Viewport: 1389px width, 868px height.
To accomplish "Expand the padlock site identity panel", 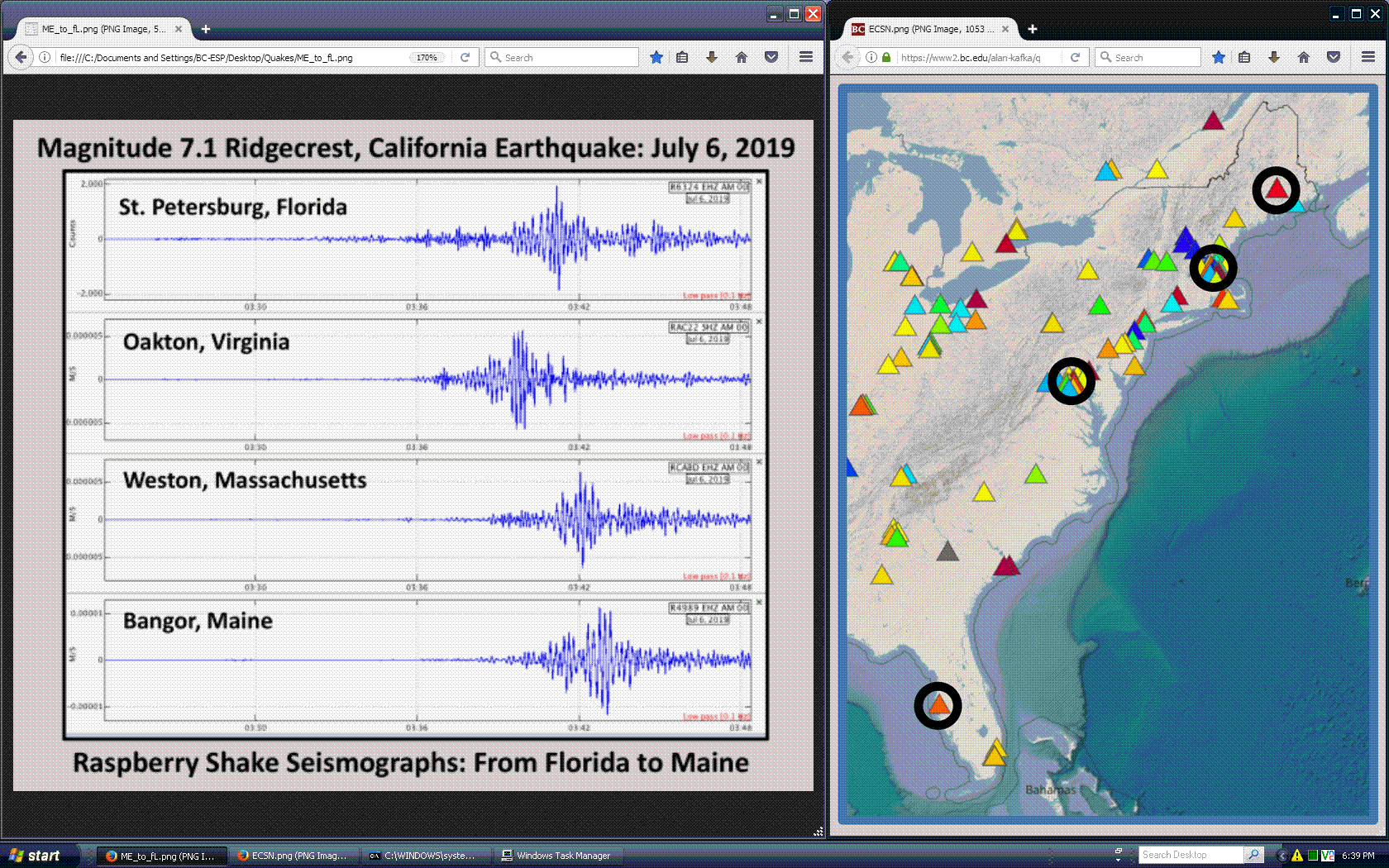I will (885, 58).
